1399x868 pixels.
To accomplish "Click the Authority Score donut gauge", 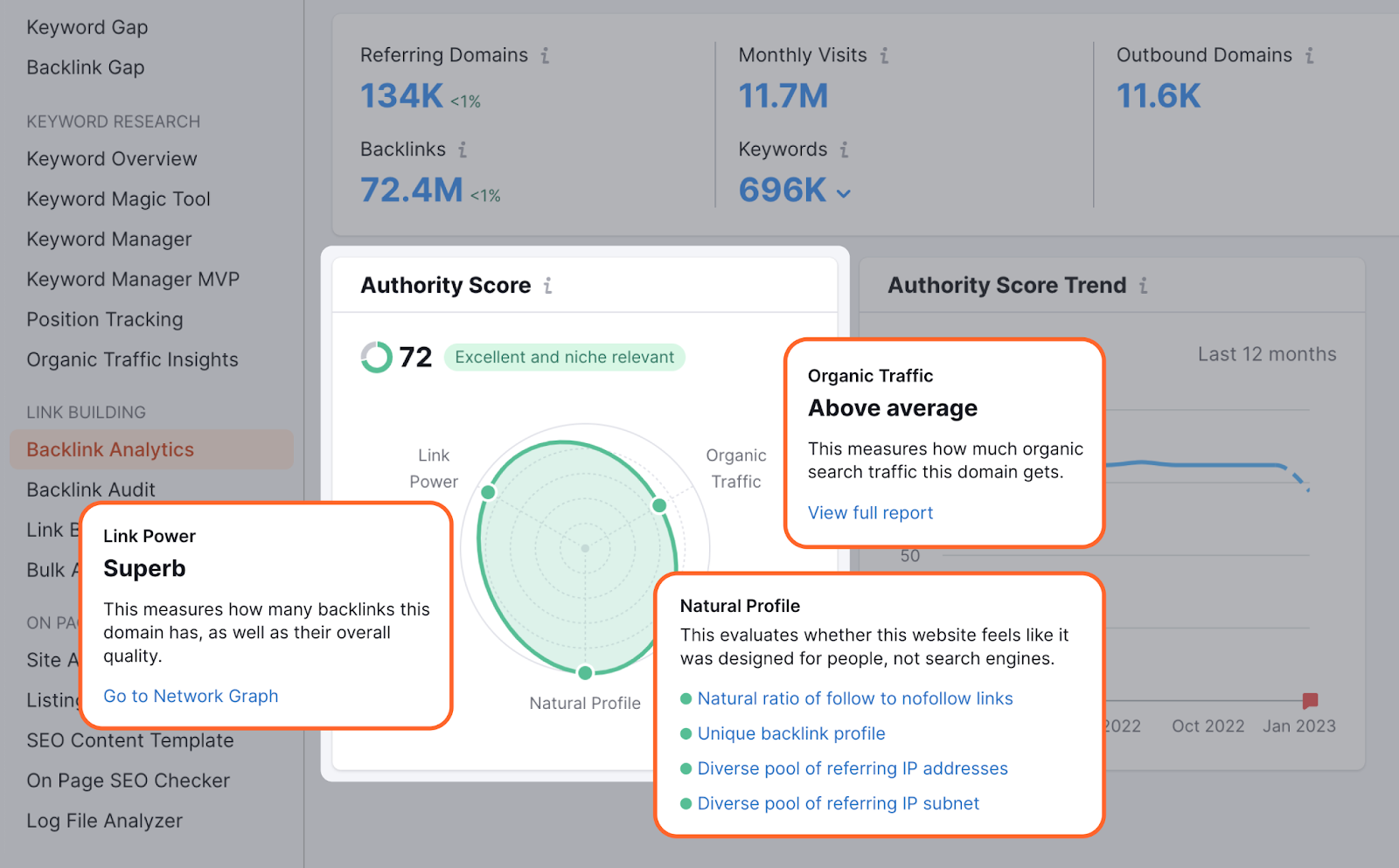I will click(x=375, y=357).
